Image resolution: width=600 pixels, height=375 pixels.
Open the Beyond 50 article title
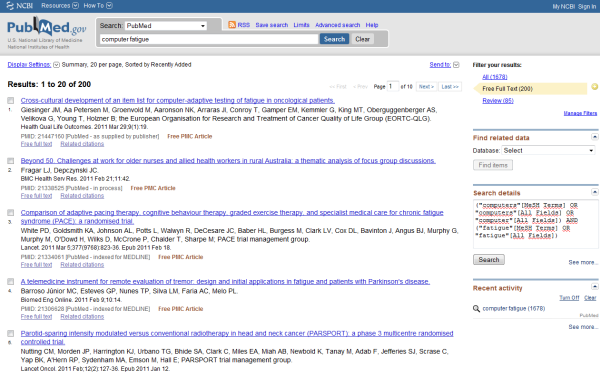(x=228, y=161)
